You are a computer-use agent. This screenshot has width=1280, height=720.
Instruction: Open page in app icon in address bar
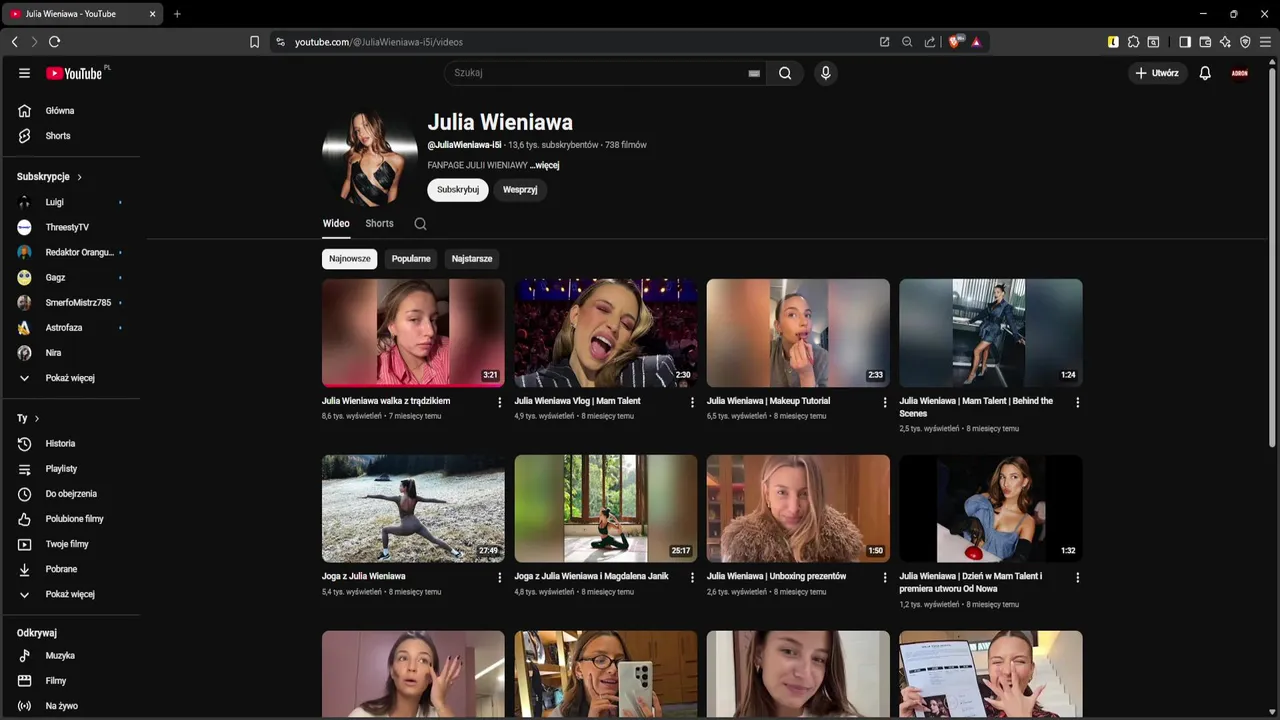(884, 42)
